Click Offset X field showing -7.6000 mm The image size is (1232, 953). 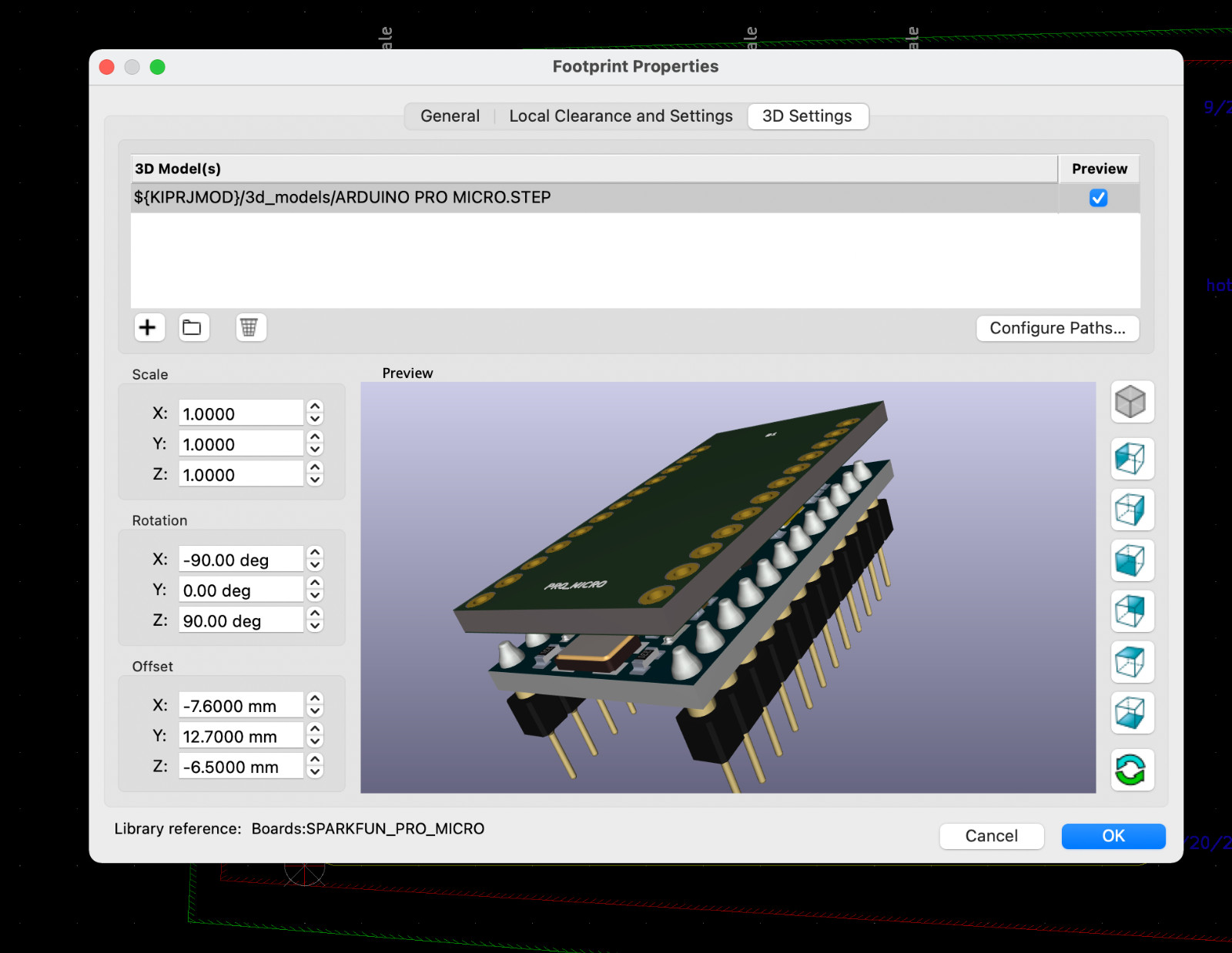[241, 706]
